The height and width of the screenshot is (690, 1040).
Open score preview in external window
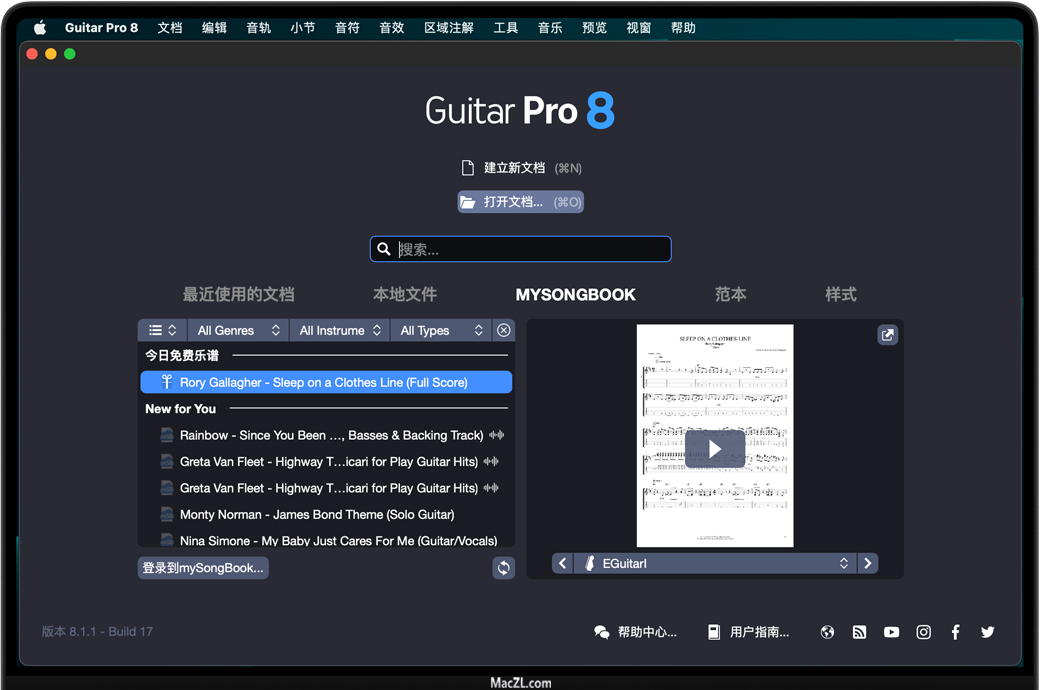(x=887, y=336)
